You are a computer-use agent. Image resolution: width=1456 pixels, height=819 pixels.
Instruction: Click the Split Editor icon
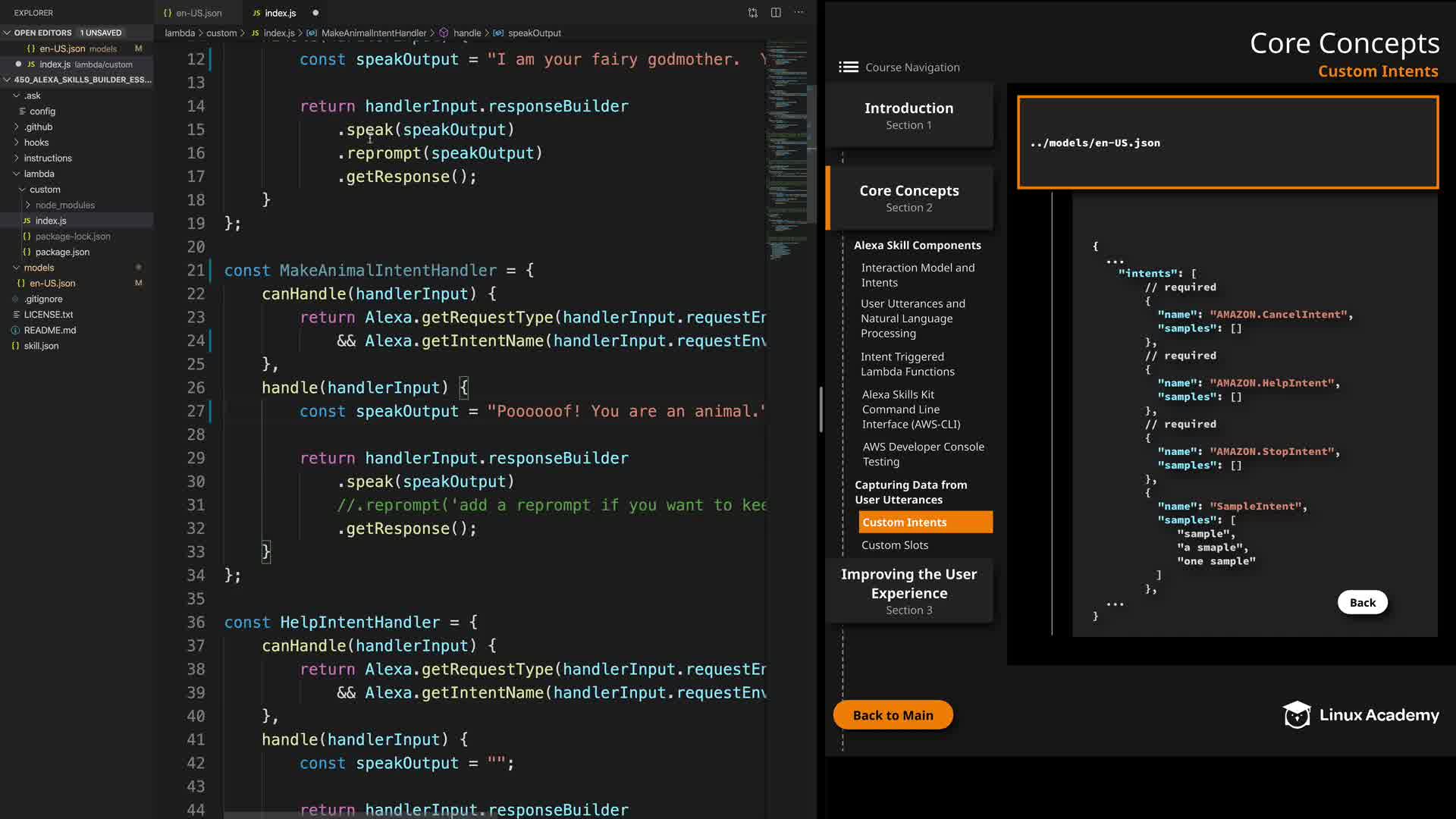tap(776, 13)
